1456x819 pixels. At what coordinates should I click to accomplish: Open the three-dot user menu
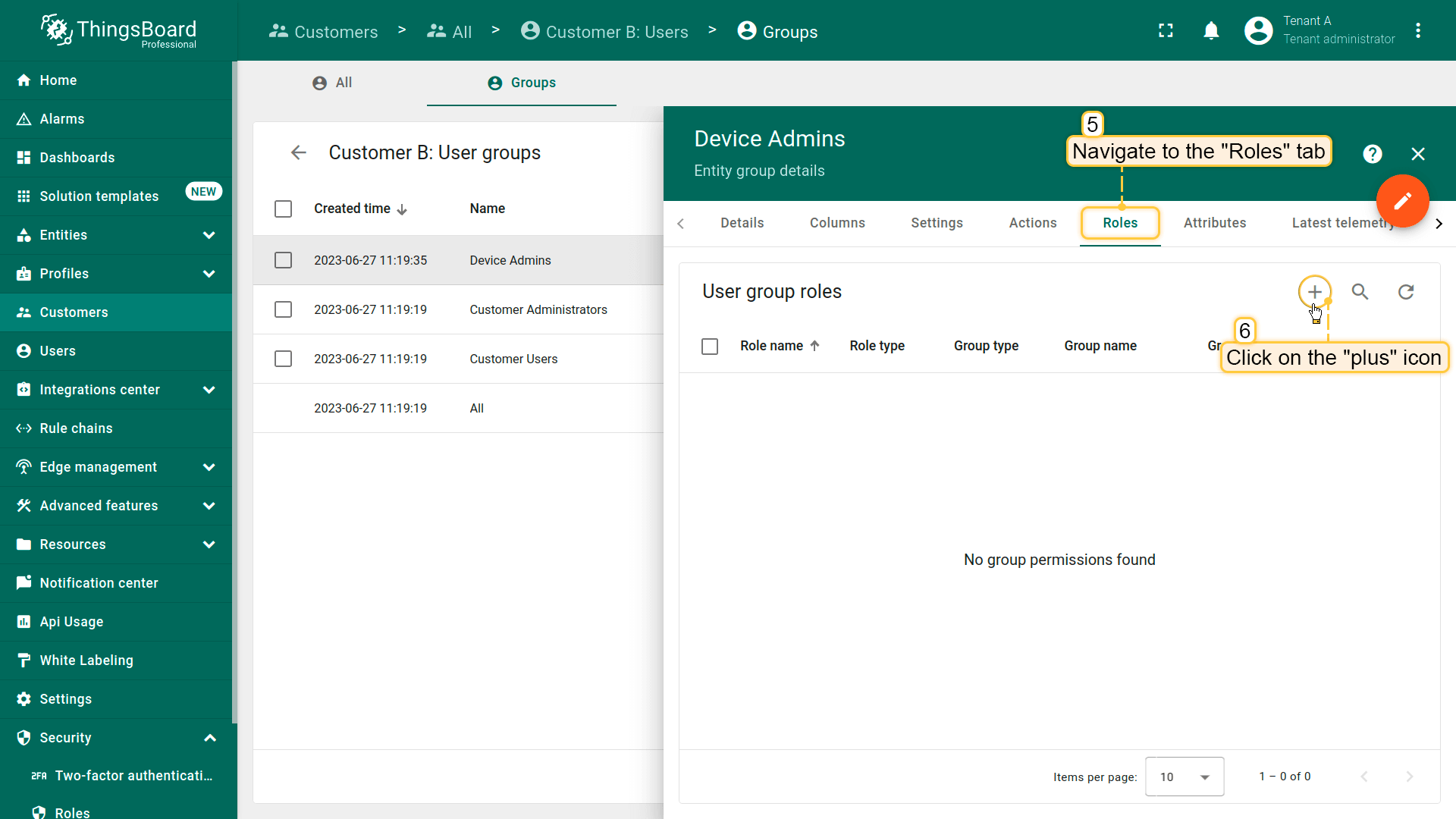1418,31
